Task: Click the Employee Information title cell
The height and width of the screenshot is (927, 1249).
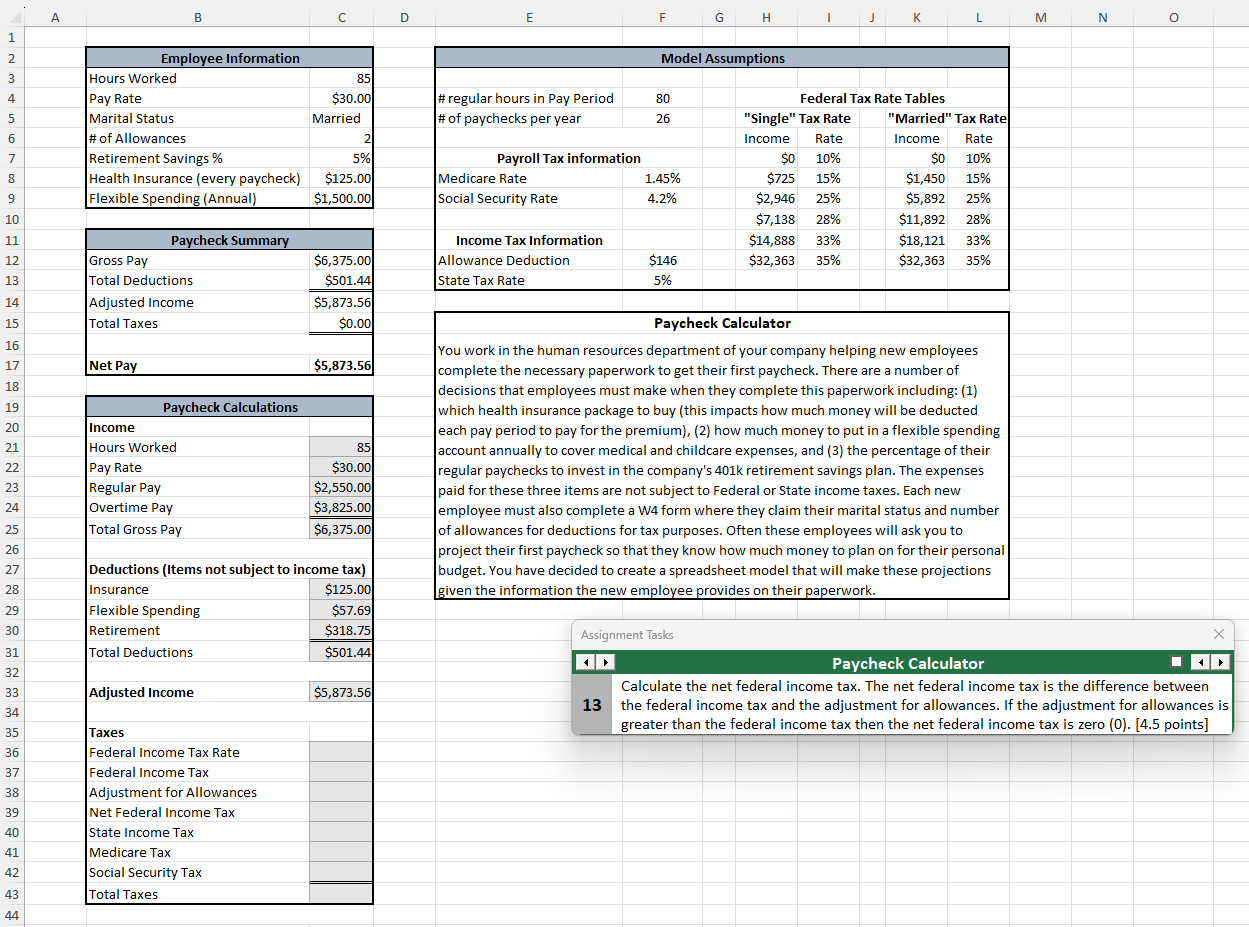Action: [x=229, y=58]
